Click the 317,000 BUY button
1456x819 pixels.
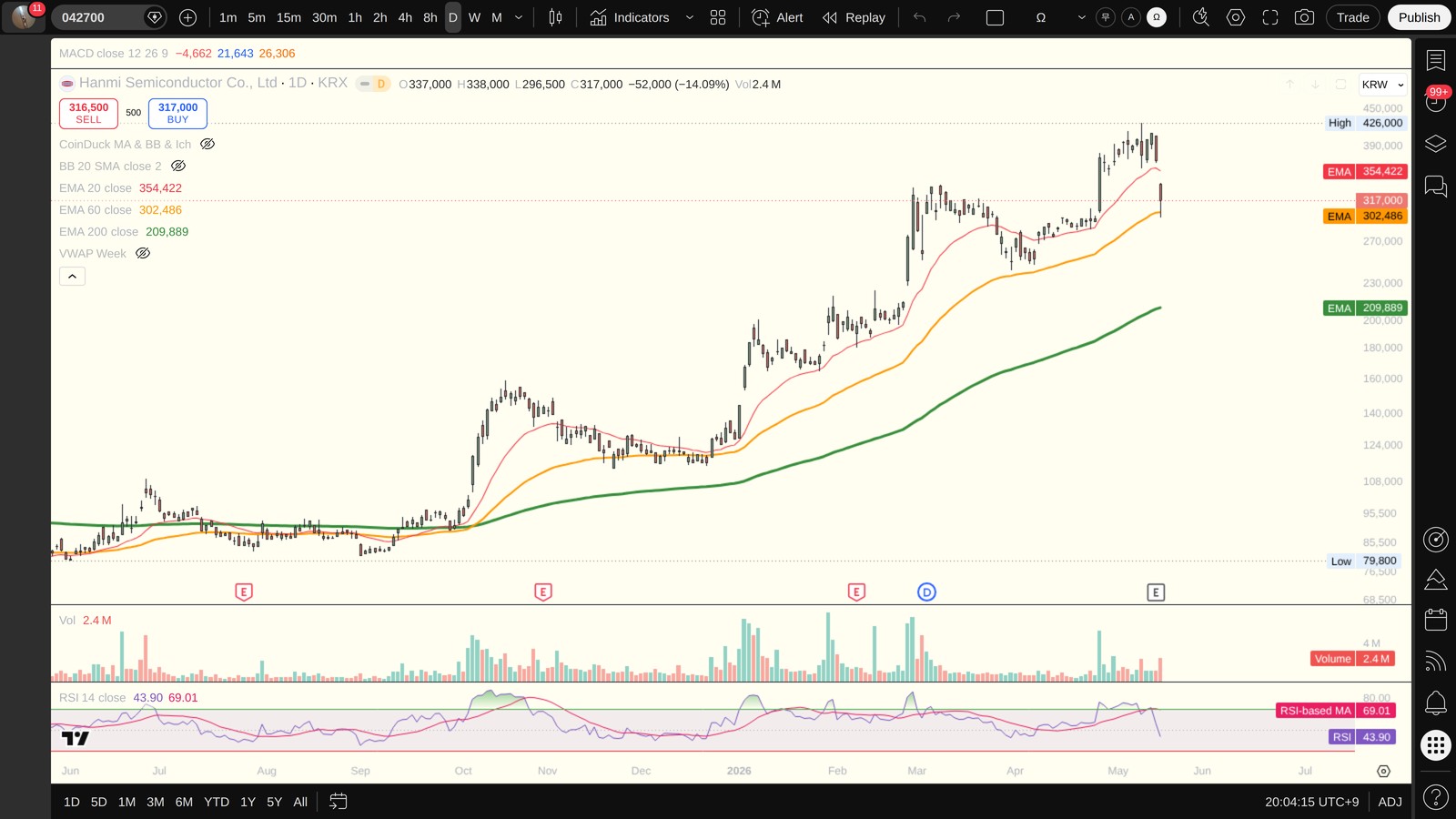[x=177, y=113]
